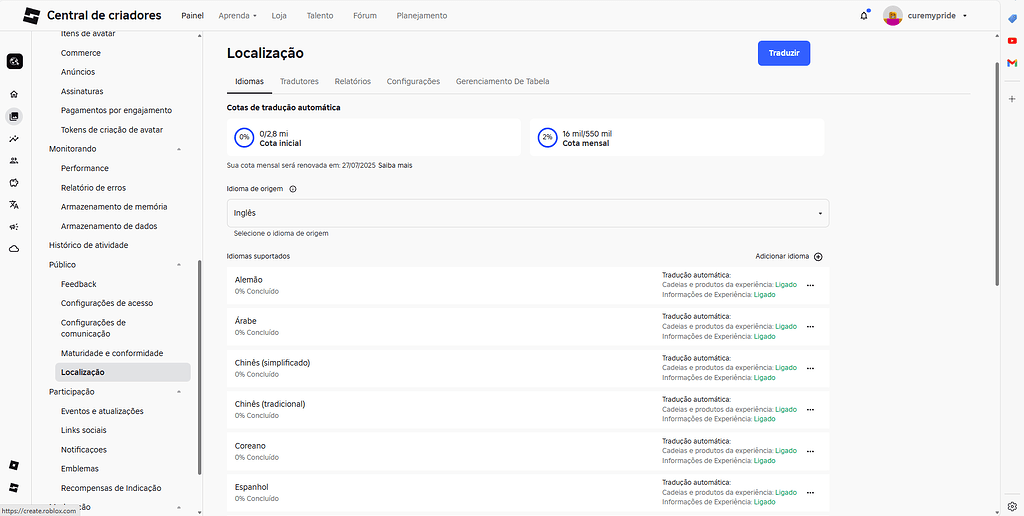
Task: Click the experience thumbnail in the left rail
Action: (x=14, y=62)
